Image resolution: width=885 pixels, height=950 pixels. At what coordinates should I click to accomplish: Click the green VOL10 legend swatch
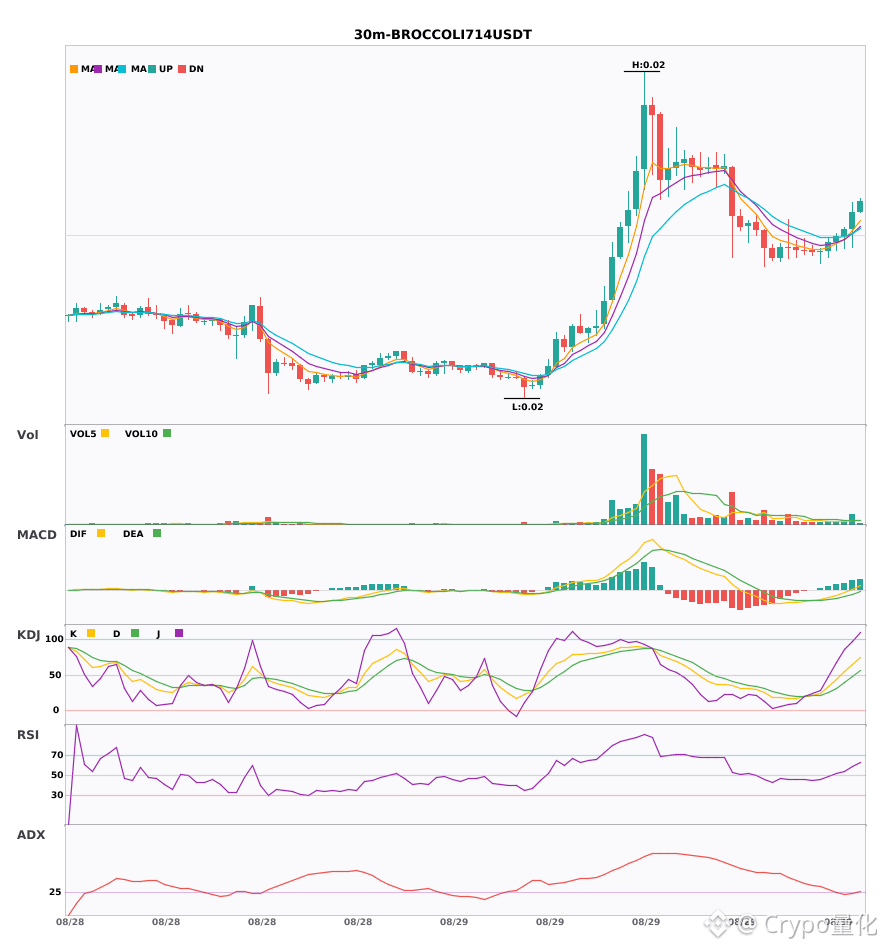coord(167,433)
